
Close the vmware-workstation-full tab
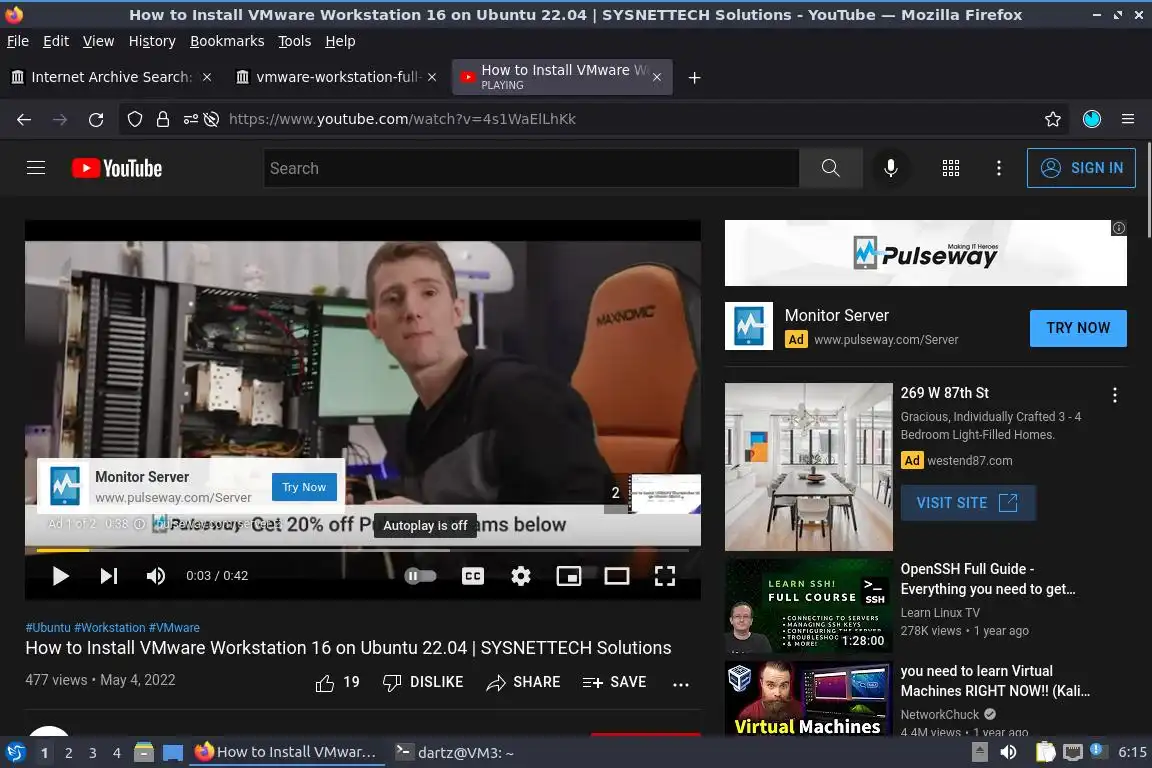tap(432, 77)
